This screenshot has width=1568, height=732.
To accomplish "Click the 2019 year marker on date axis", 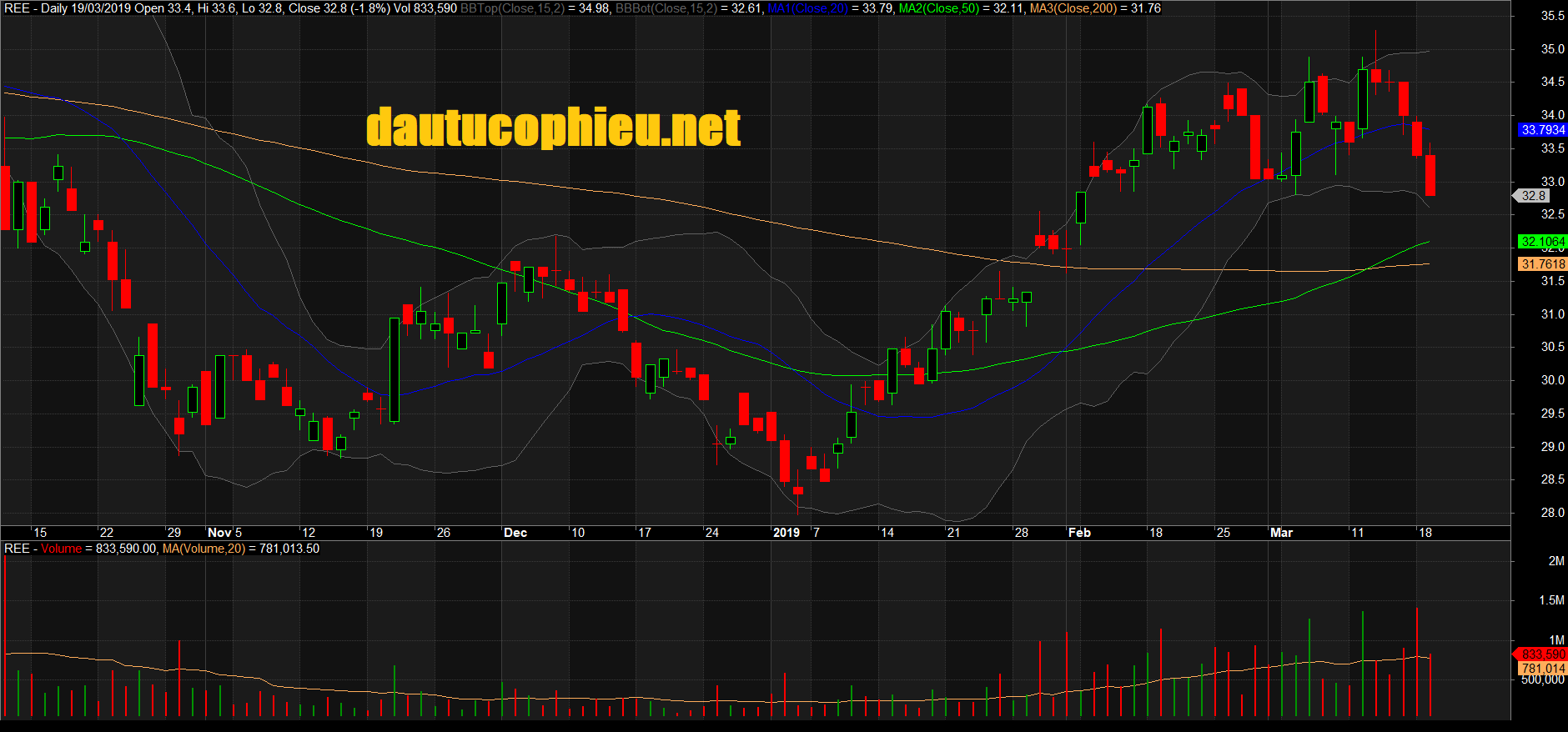I will [787, 533].
